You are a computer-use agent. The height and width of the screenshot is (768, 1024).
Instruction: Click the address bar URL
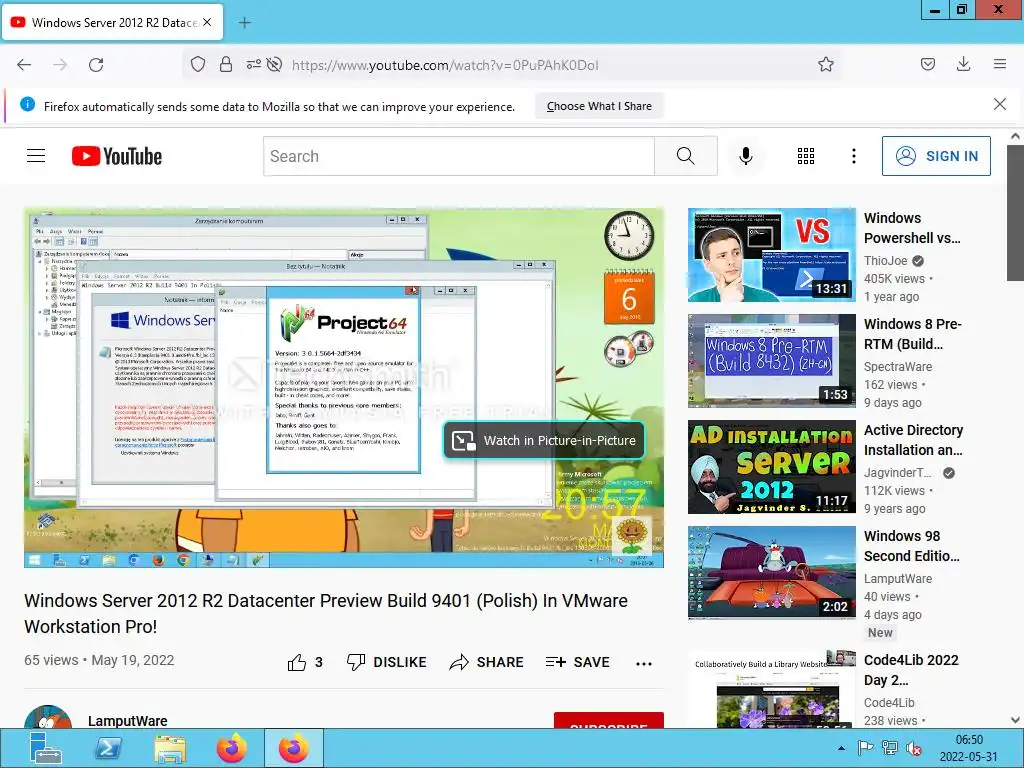(445, 65)
